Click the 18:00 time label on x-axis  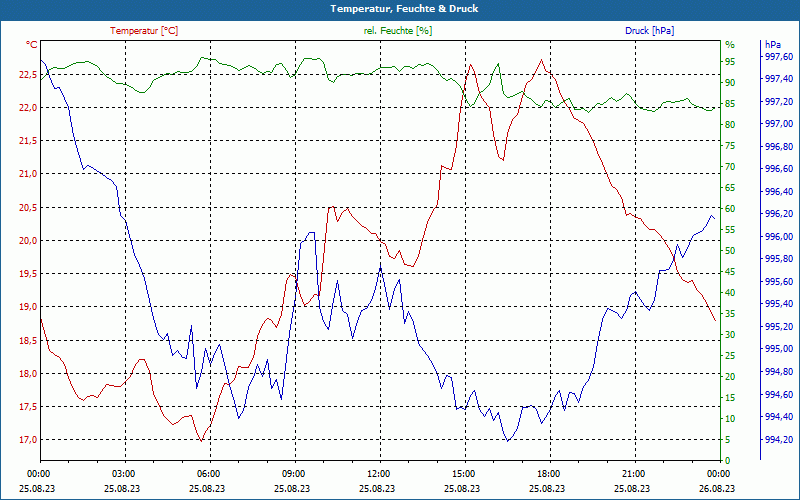[547, 473]
